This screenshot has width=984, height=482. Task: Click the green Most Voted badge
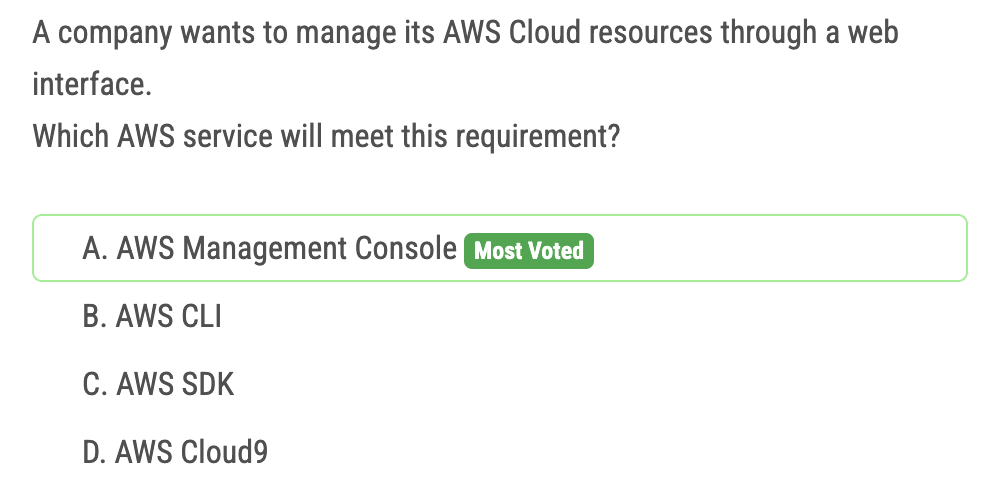529,251
